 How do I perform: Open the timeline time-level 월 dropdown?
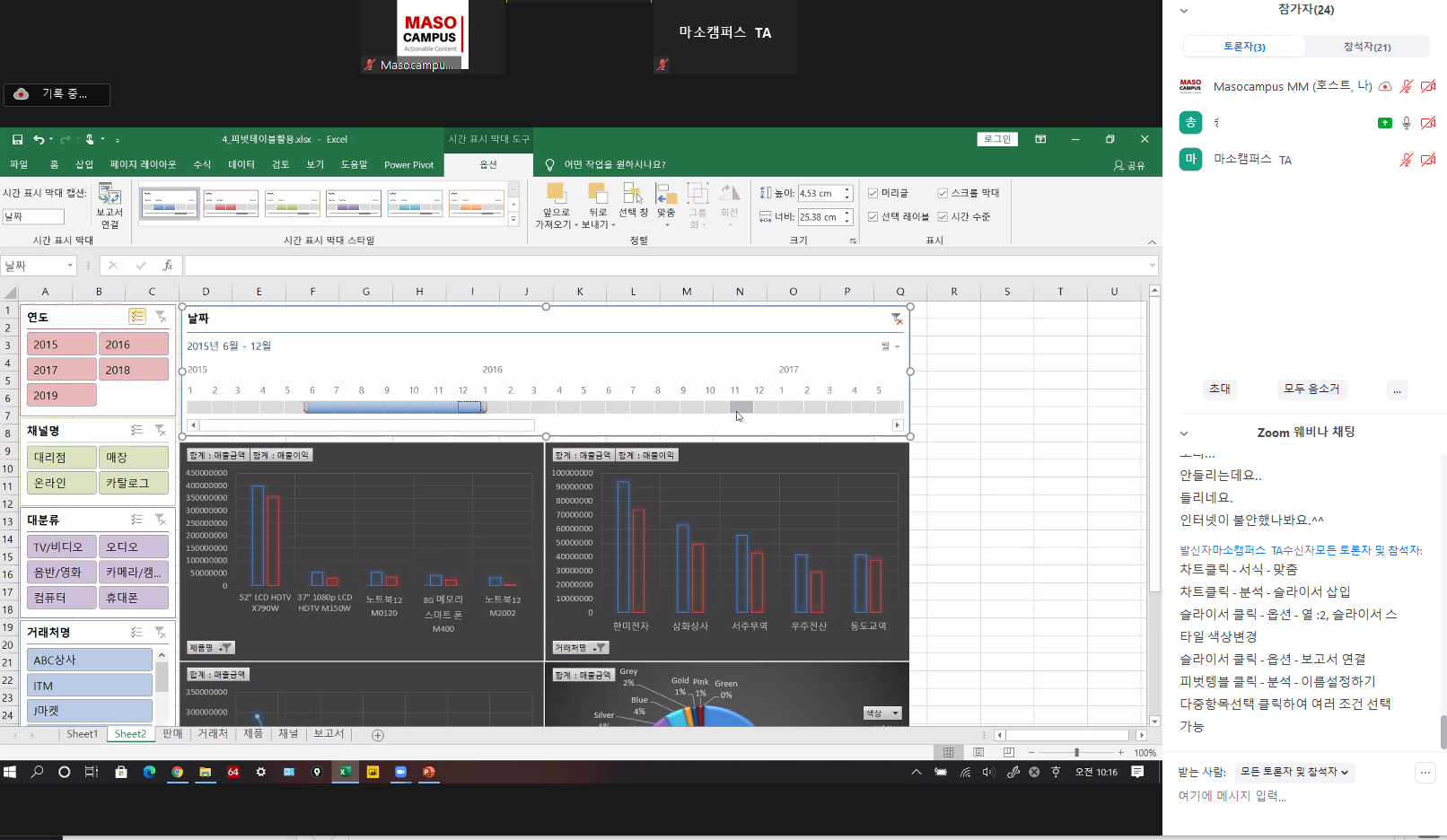tap(890, 346)
